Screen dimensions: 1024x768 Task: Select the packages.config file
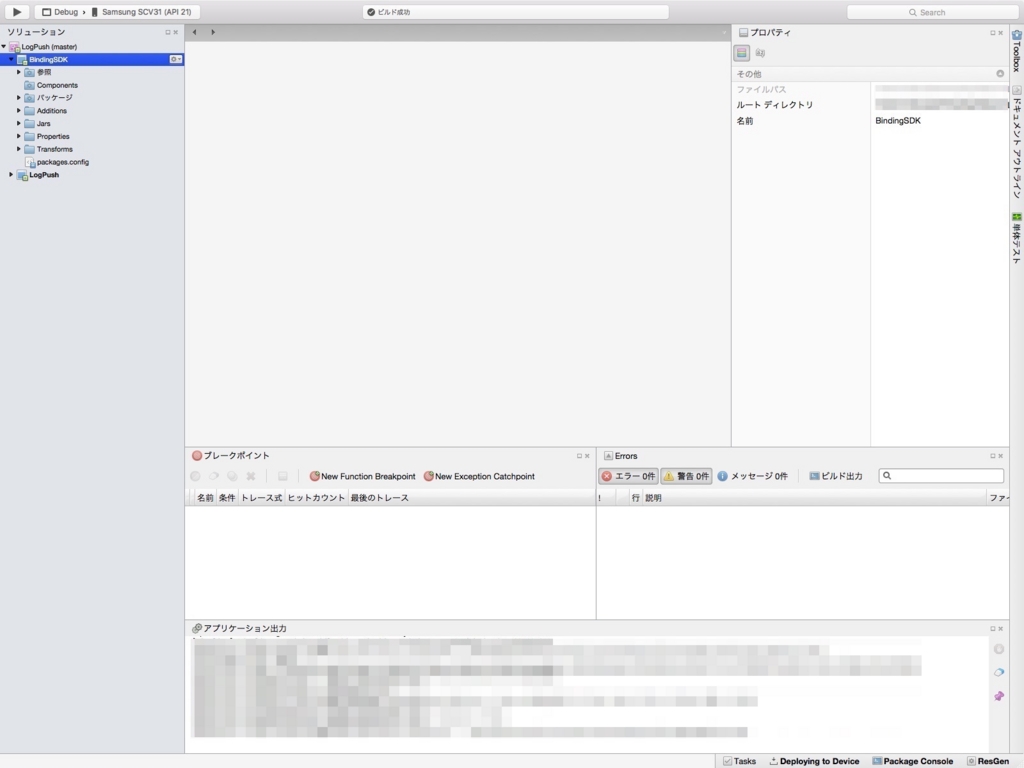pyautogui.click(x=63, y=162)
